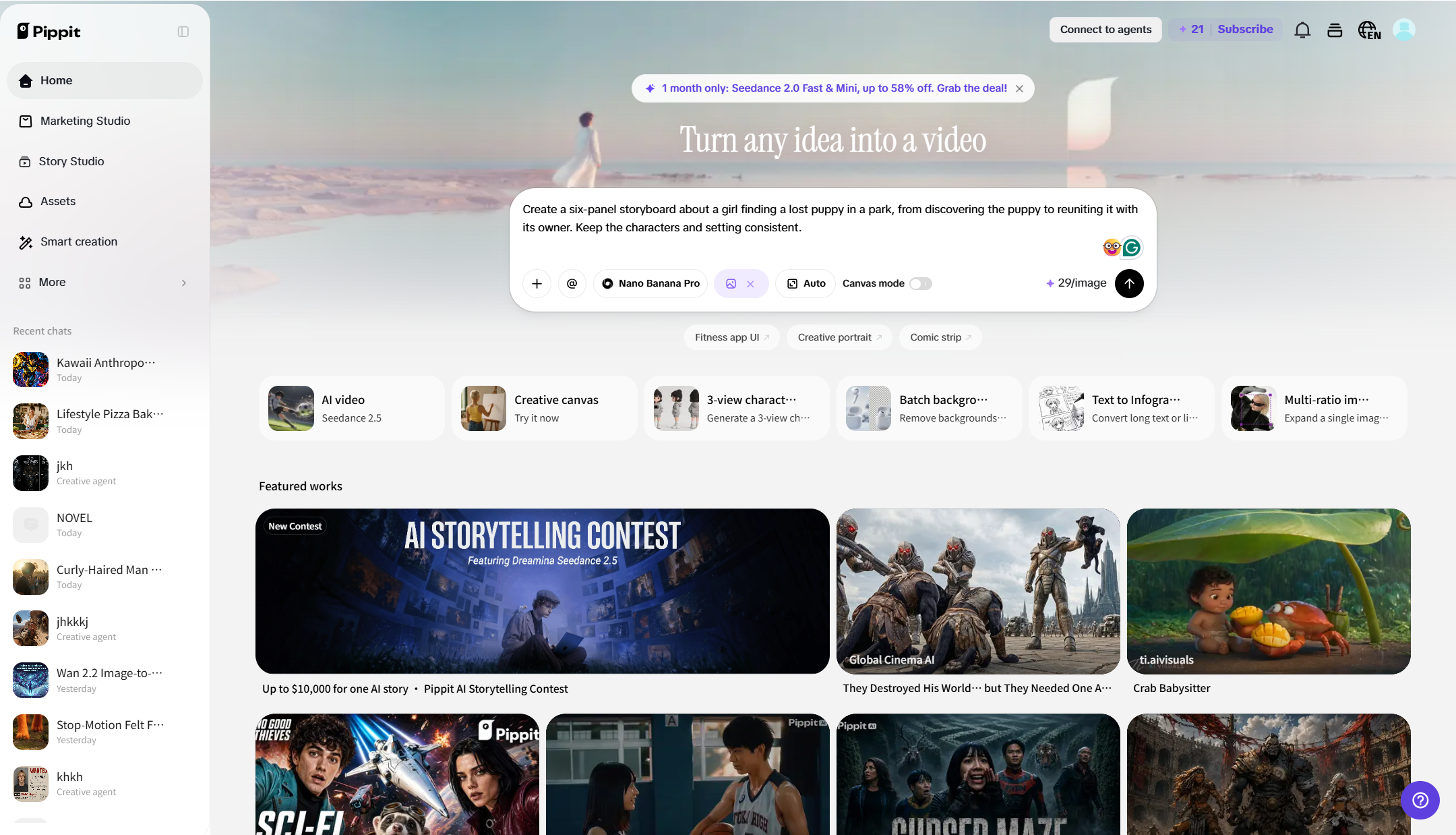Open the Multi-ratio image card
The width and height of the screenshot is (1456, 835).
(1314, 408)
